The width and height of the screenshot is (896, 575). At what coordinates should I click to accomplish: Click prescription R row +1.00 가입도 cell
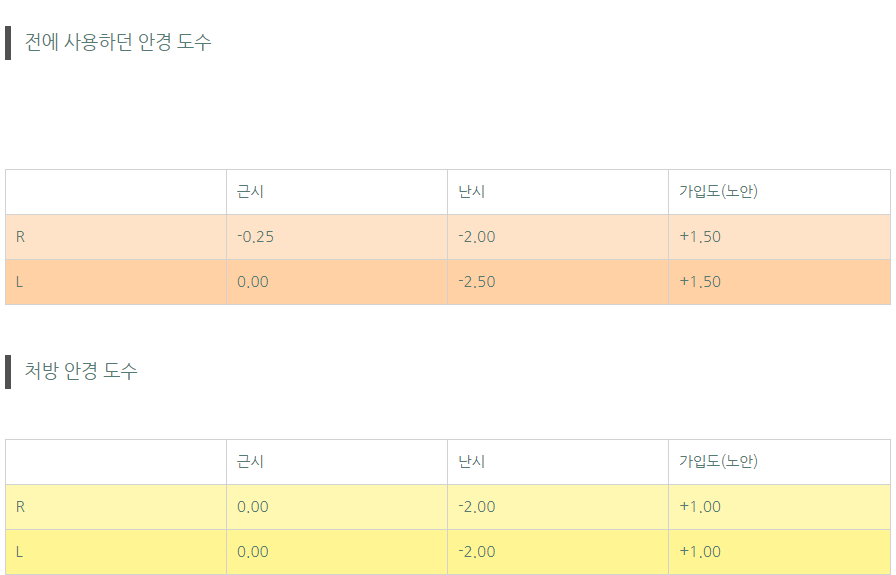[700, 507]
